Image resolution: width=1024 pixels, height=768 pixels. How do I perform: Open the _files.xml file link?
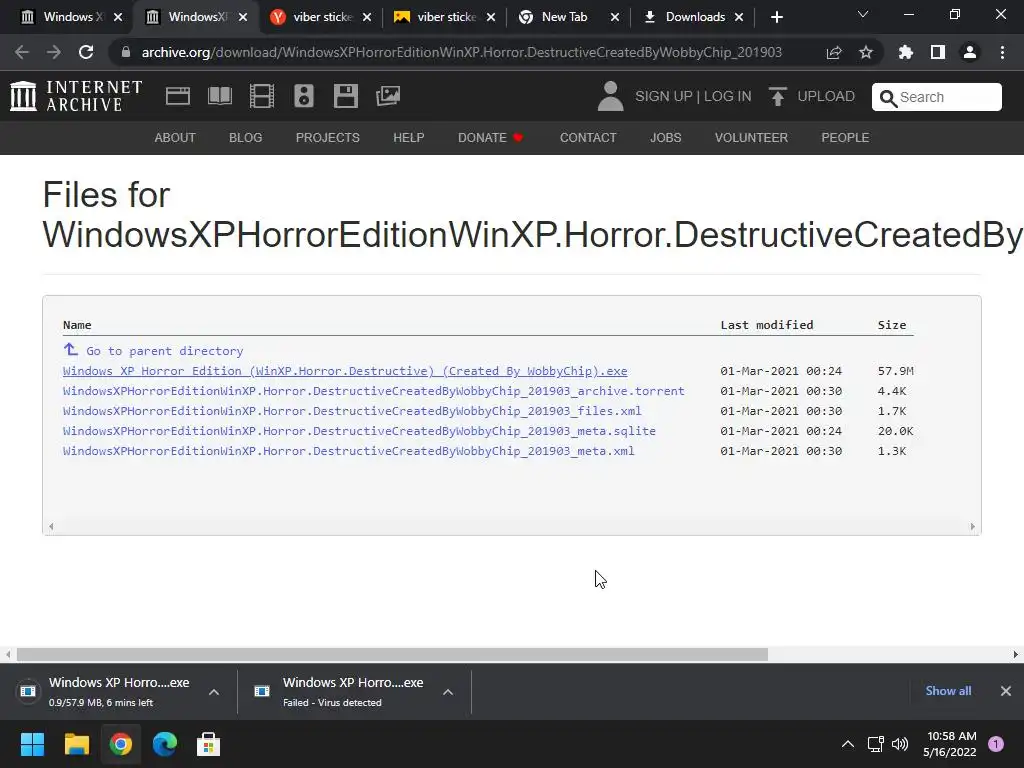coord(352,411)
